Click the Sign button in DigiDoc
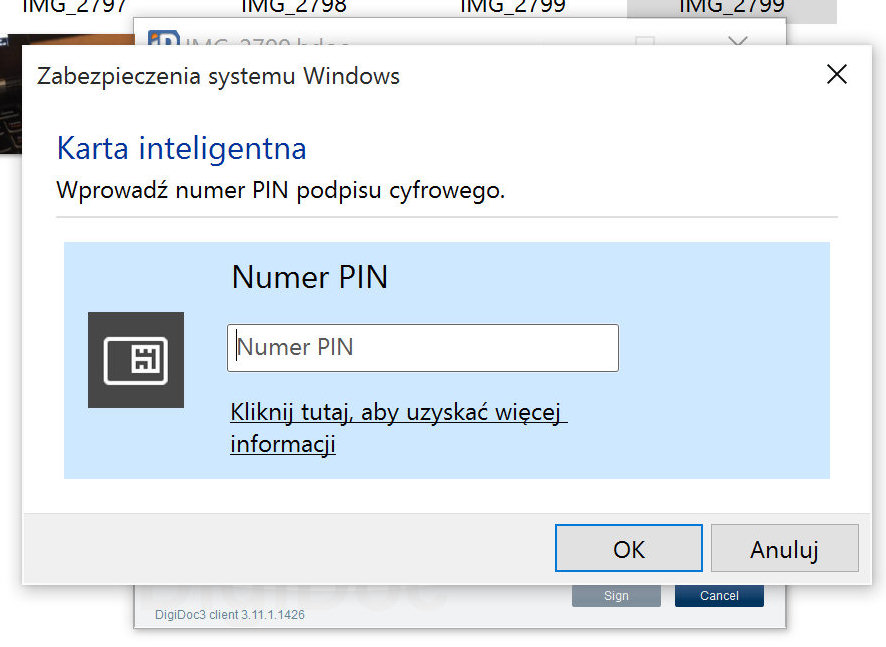Viewport: 886px width, 647px height. click(616, 596)
